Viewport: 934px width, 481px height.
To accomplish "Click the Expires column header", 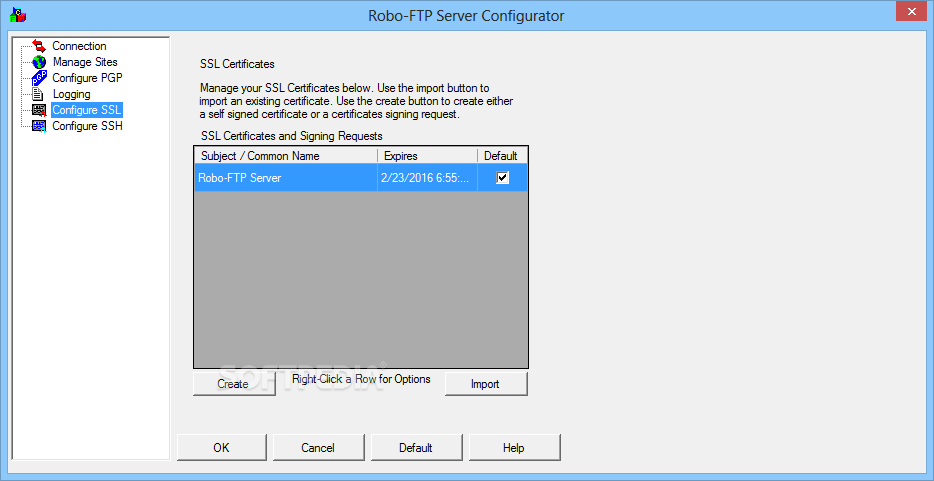I will click(427, 156).
